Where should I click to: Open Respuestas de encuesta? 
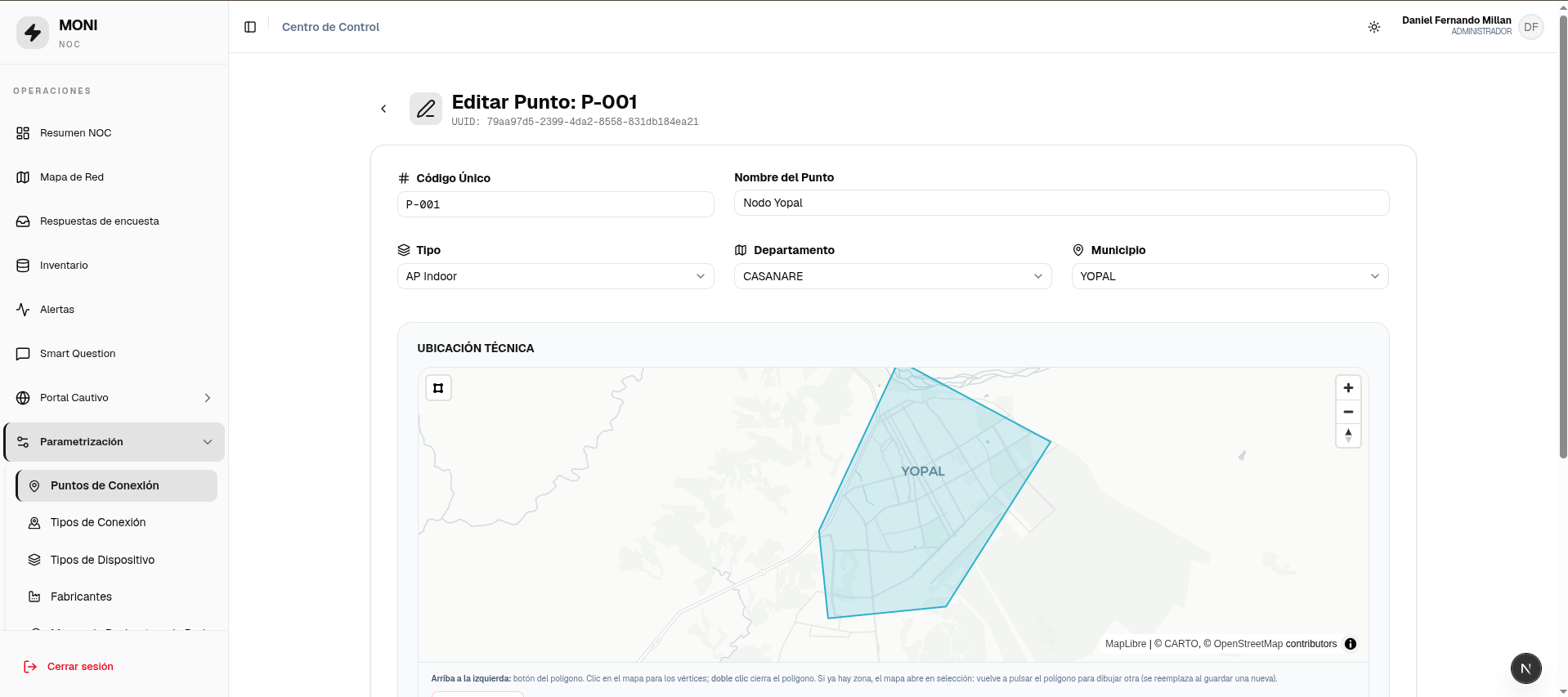pyautogui.click(x=114, y=221)
